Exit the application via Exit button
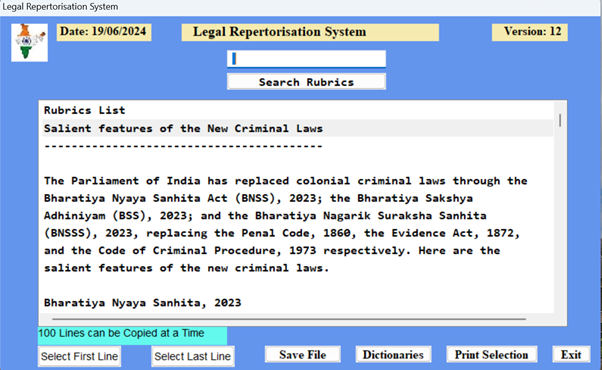This screenshot has height=370, width=602. pos(571,355)
